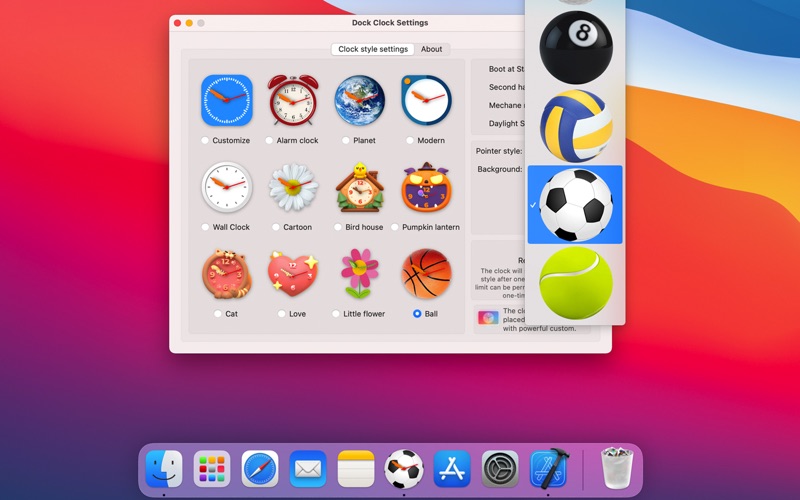
Task: Click the Bird house clock icon
Action: (x=360, y=187)
